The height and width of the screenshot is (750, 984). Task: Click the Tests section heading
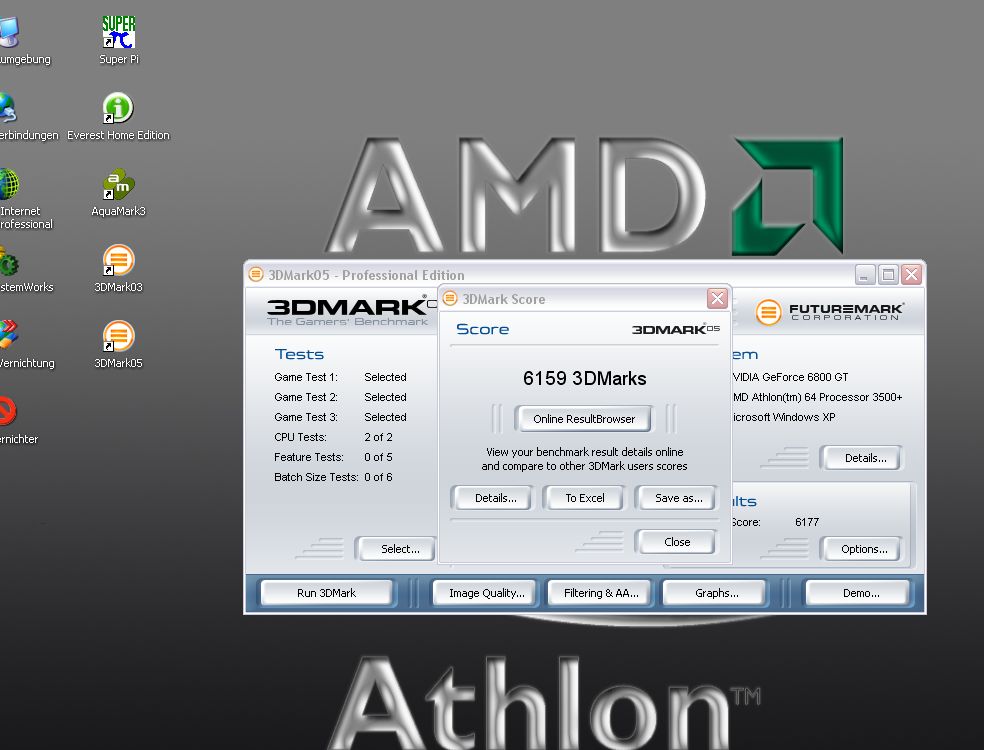pyautogui.click(x=299, y=355)
